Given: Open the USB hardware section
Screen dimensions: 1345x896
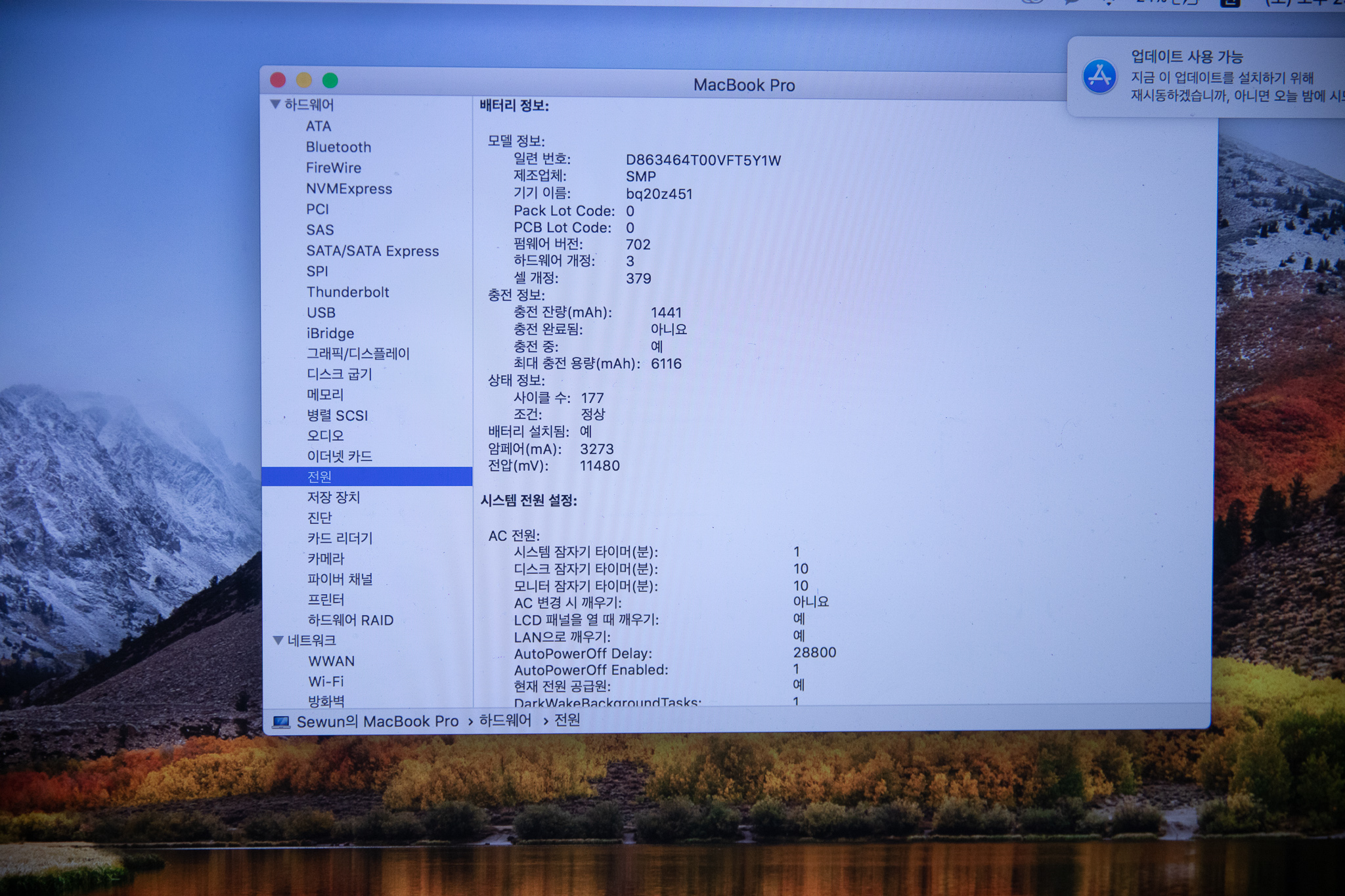Looking at the screenshot, I should click(x=320, y=312).
